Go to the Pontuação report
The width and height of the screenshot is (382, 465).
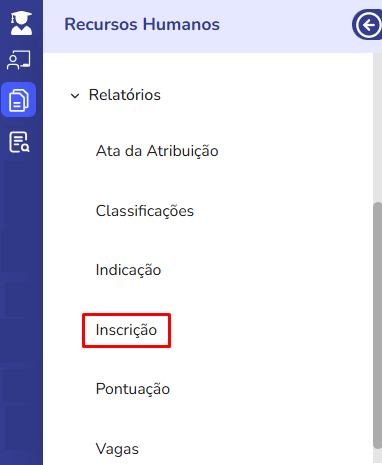pyautogui.click(x=133, y=389)
